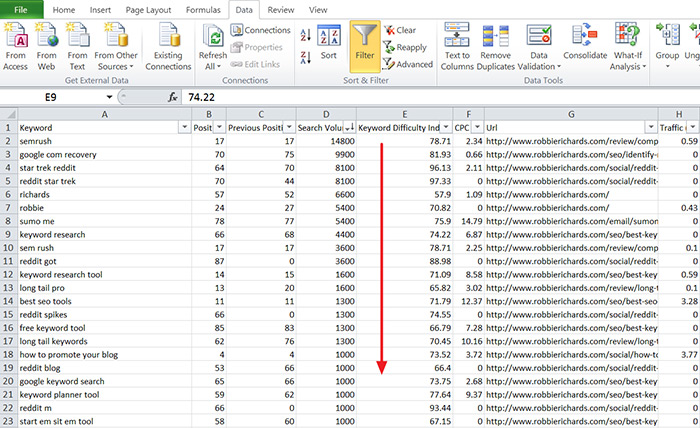Select the cell with difficulty 97.33
This screenshot has width=700, height=428.
point(404,181)
